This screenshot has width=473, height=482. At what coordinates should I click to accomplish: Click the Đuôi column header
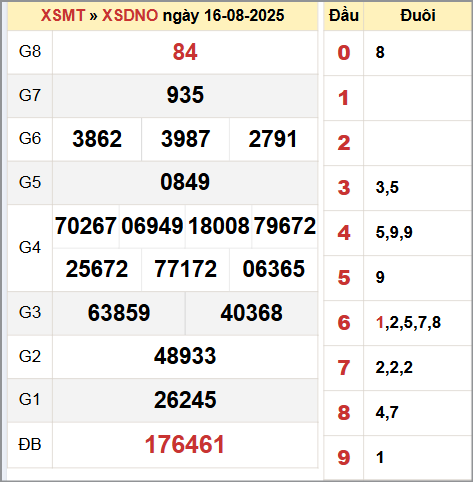[x=418, y=15]
